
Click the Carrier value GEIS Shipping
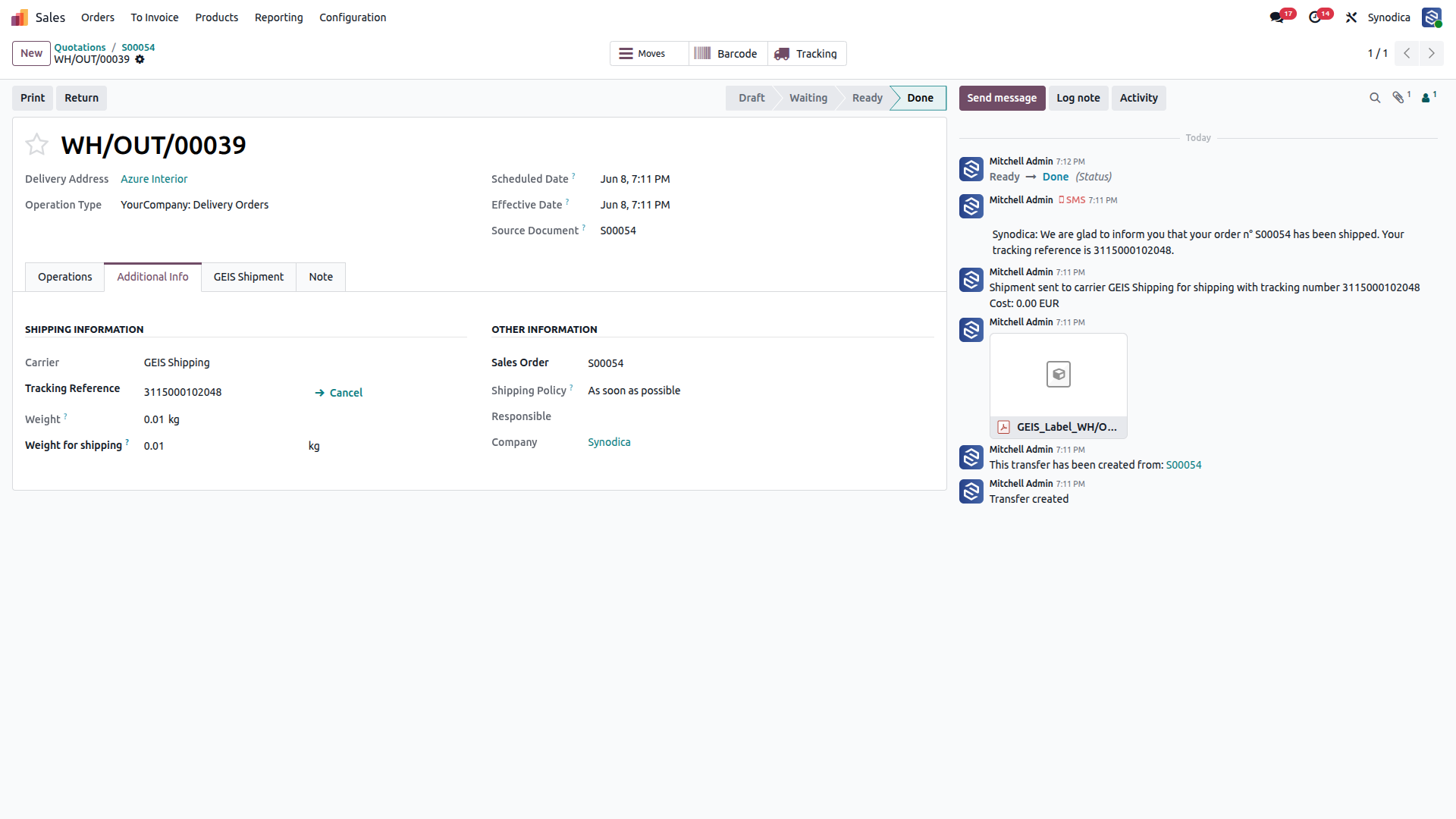point(177,362)
